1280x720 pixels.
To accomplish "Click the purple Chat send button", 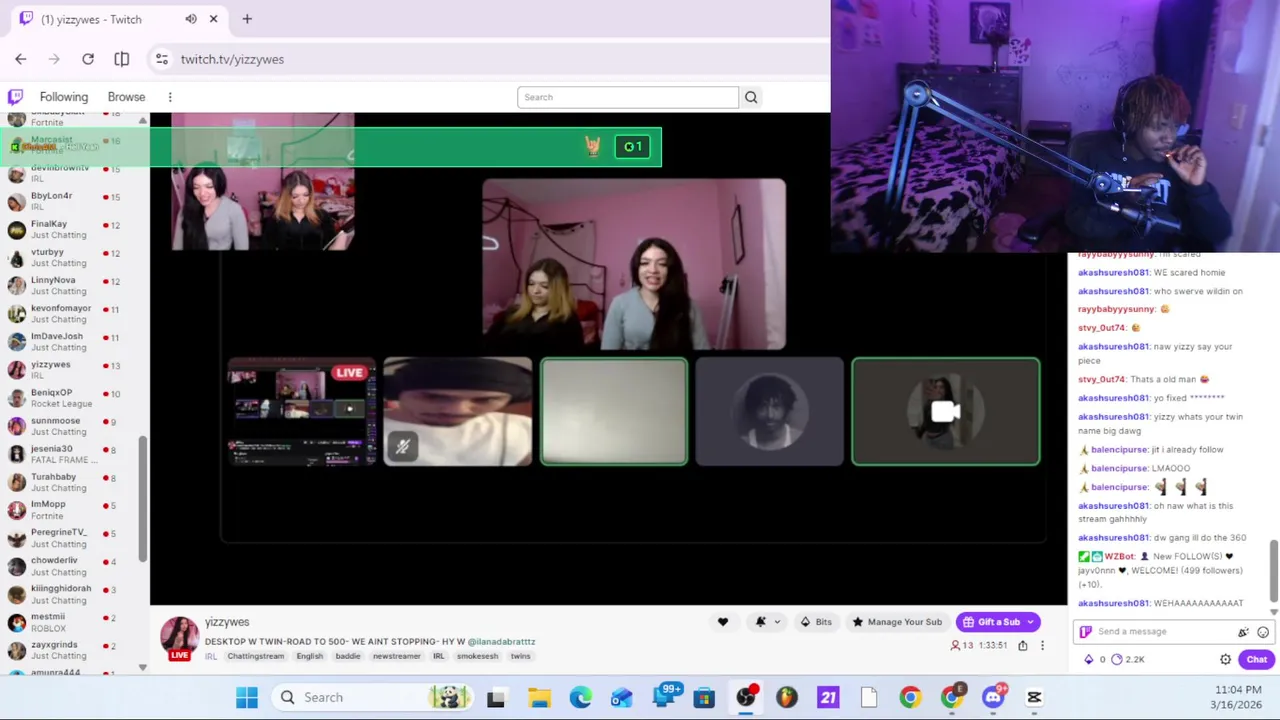I will pyautogui.click(x=1256, y=659).
